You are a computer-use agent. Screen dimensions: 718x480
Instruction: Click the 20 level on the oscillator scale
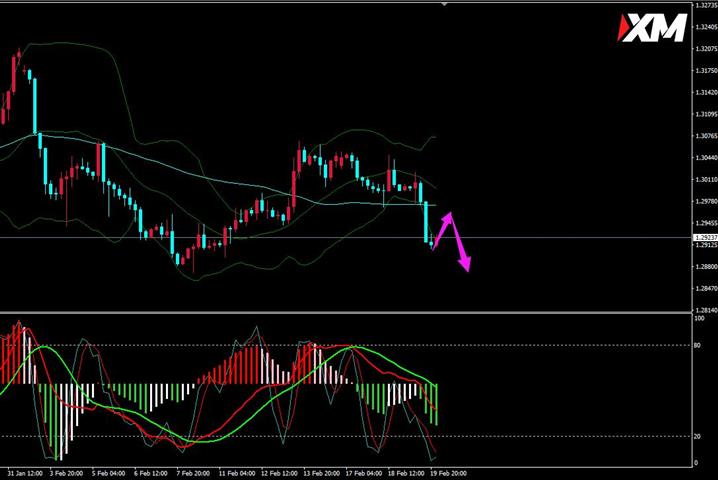697,436
